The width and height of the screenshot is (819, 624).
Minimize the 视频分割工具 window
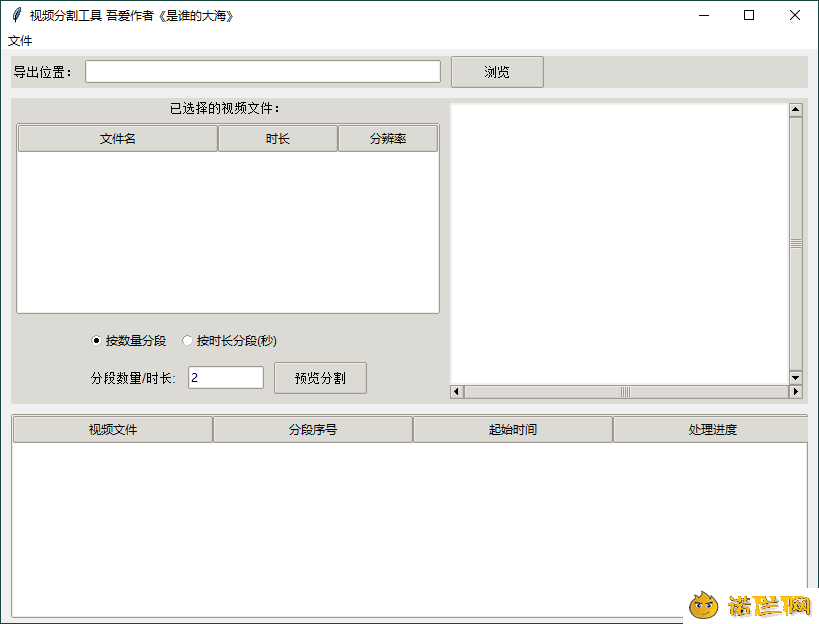coord(704,15)
